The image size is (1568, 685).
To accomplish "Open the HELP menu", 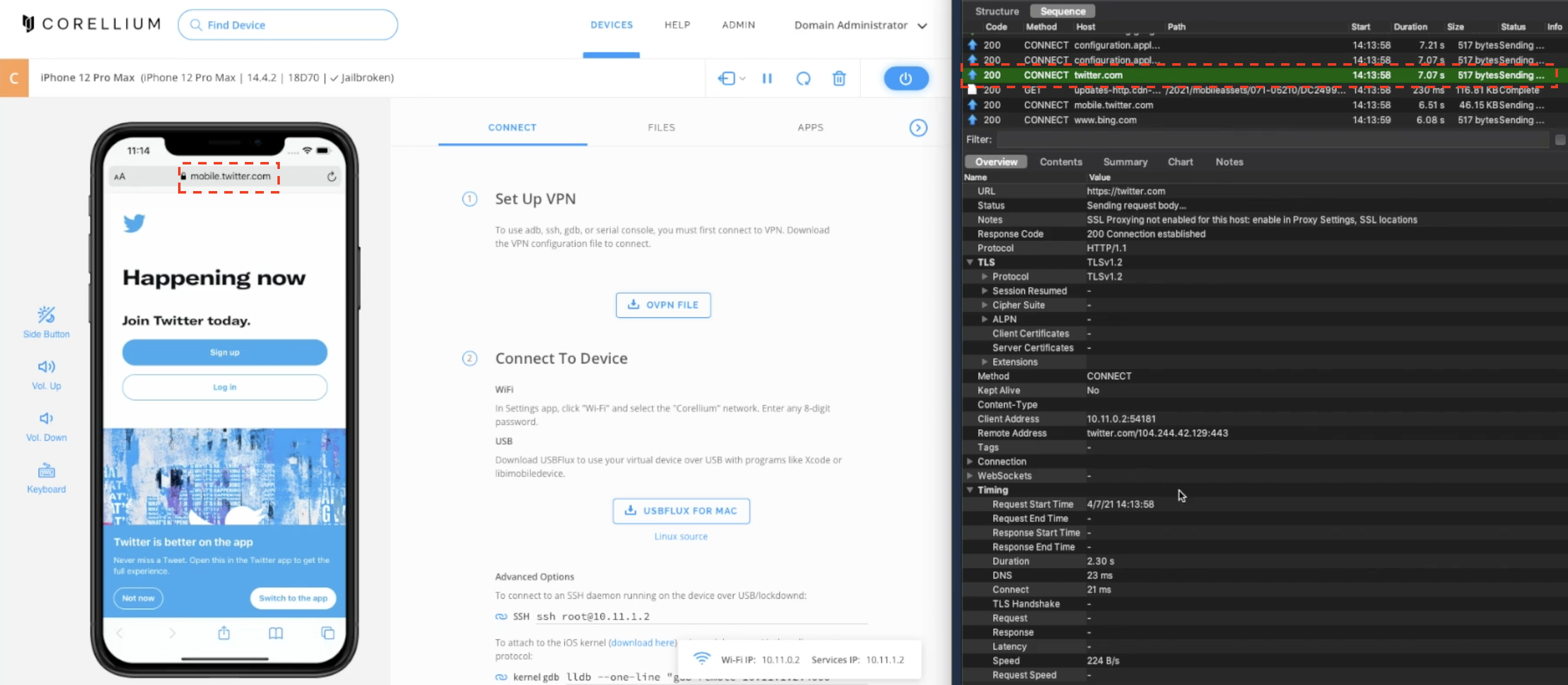I will pos(677,25).
